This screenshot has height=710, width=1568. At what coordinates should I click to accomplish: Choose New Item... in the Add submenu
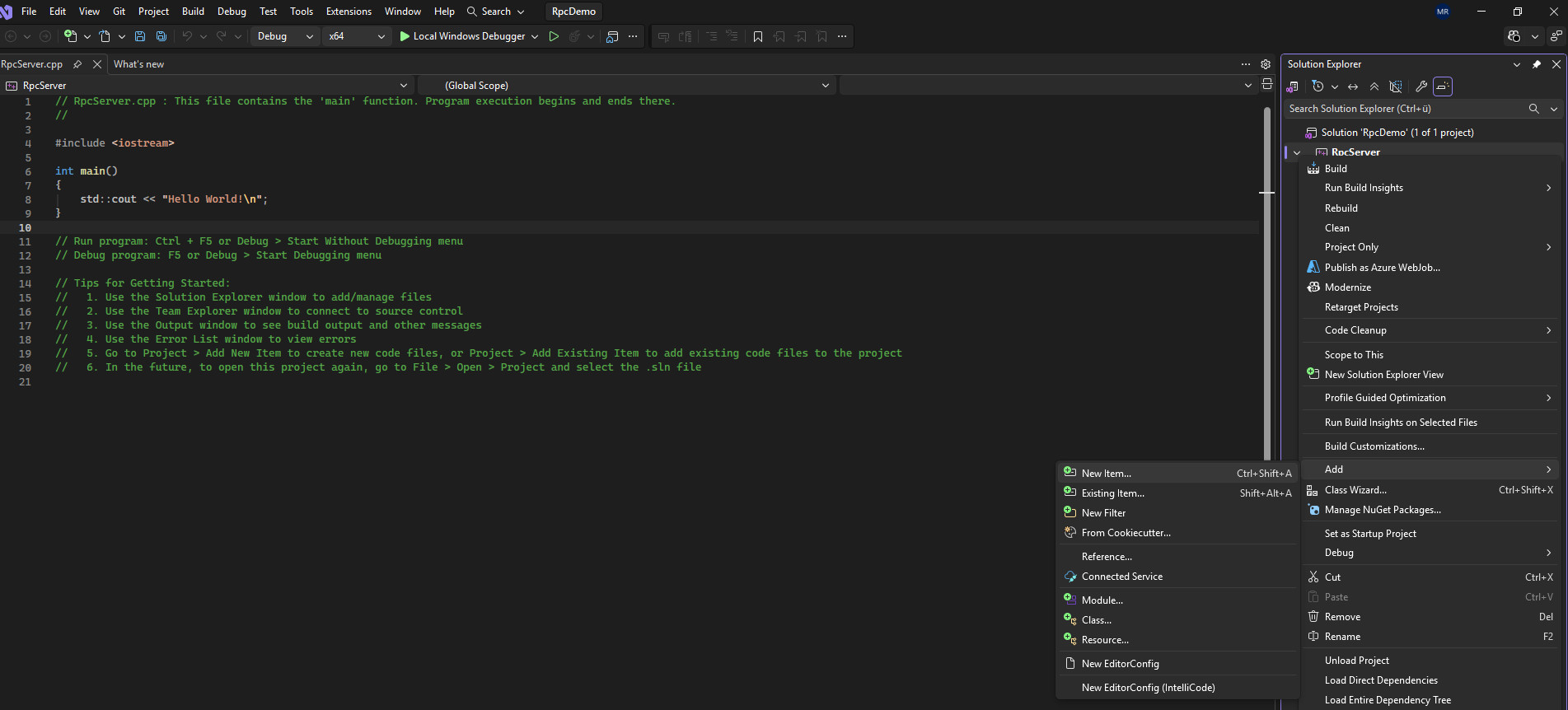coord(1177,474)
